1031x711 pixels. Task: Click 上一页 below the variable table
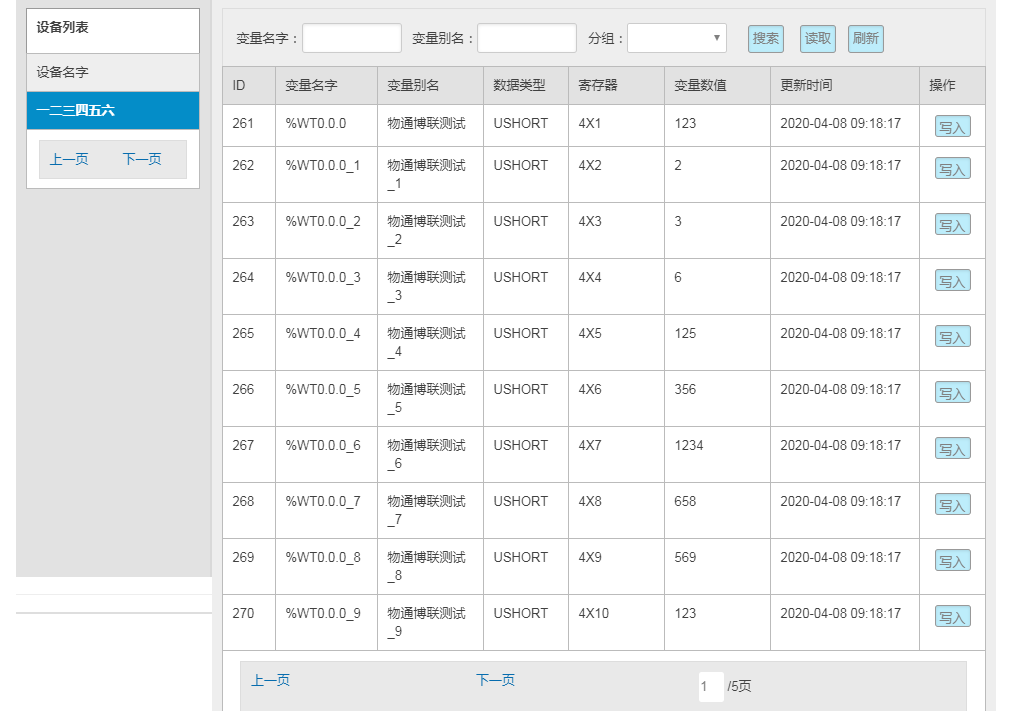[x=270, y=681]
